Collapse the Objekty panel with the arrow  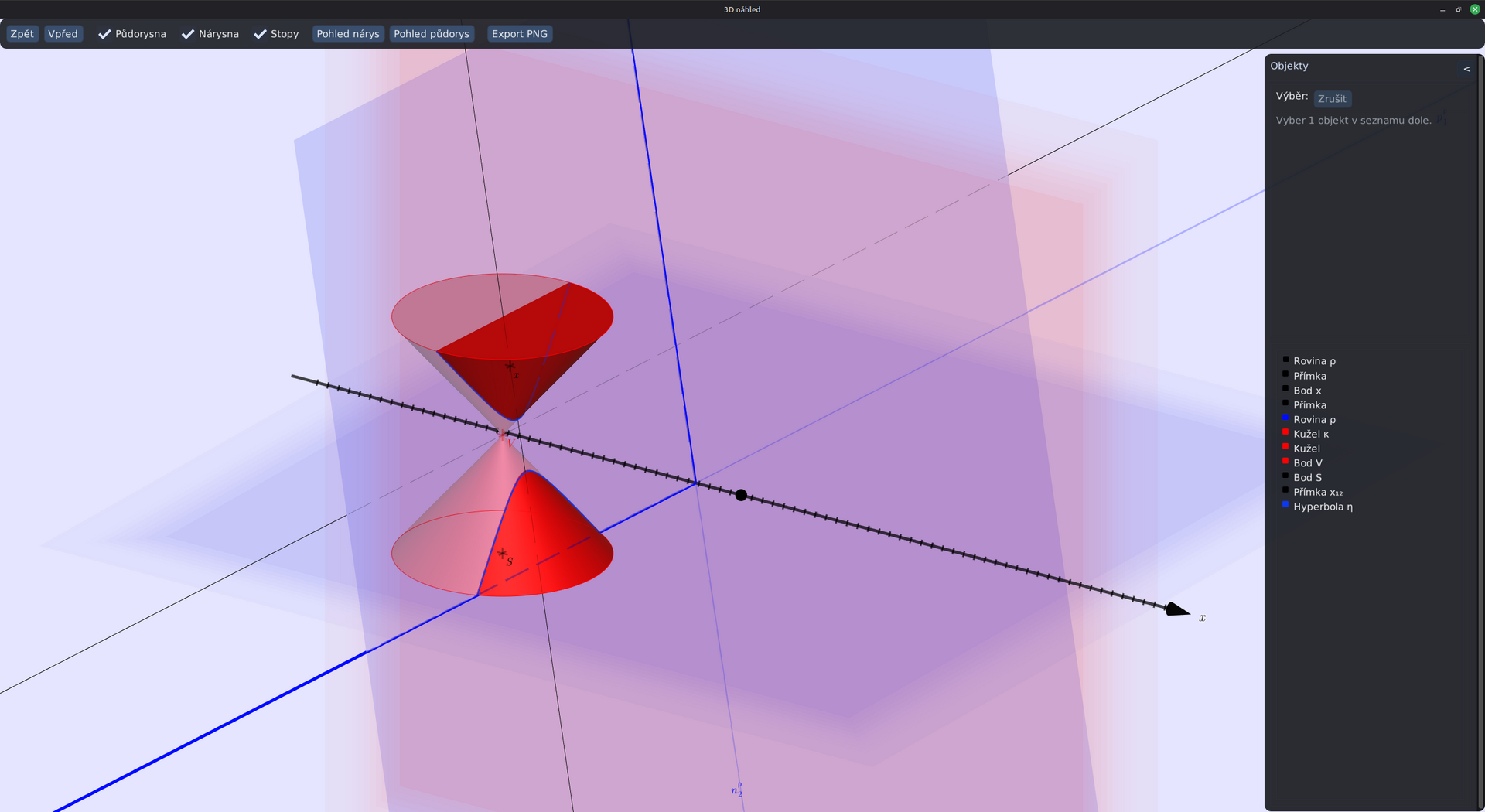1466,69
